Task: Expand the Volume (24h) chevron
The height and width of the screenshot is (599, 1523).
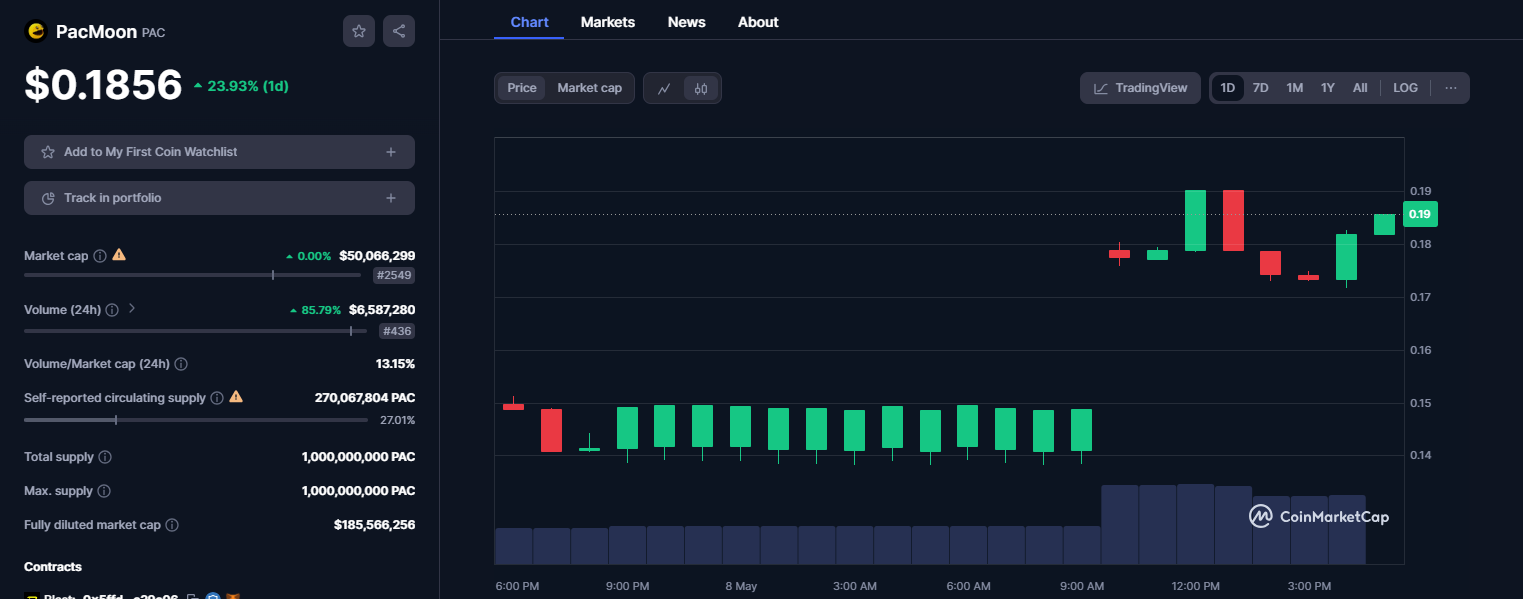Action: click(x=131, y=309)
